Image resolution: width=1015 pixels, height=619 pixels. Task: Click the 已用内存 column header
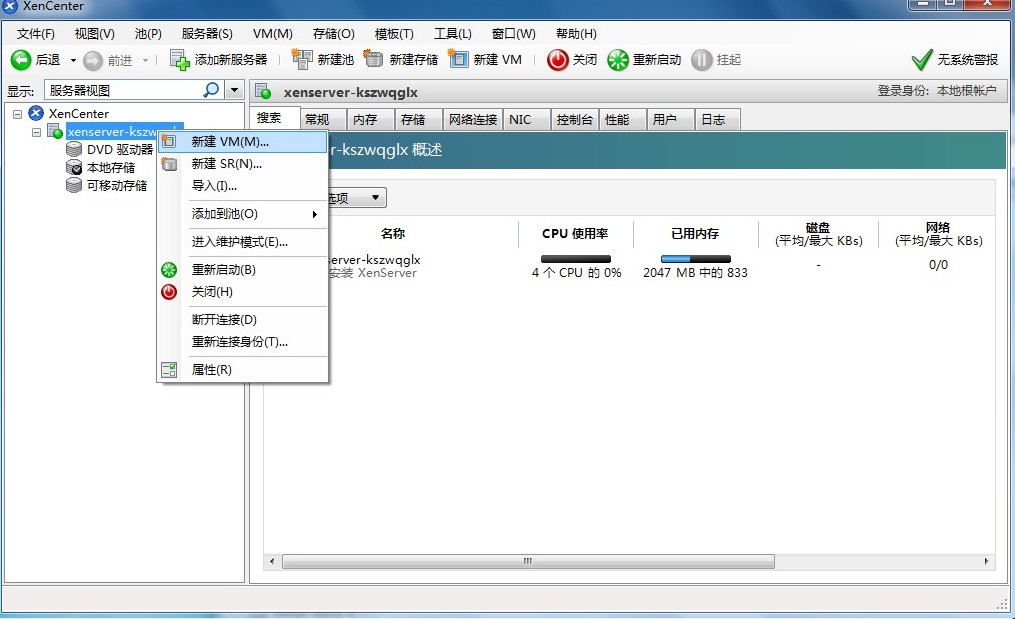point(695,234)
